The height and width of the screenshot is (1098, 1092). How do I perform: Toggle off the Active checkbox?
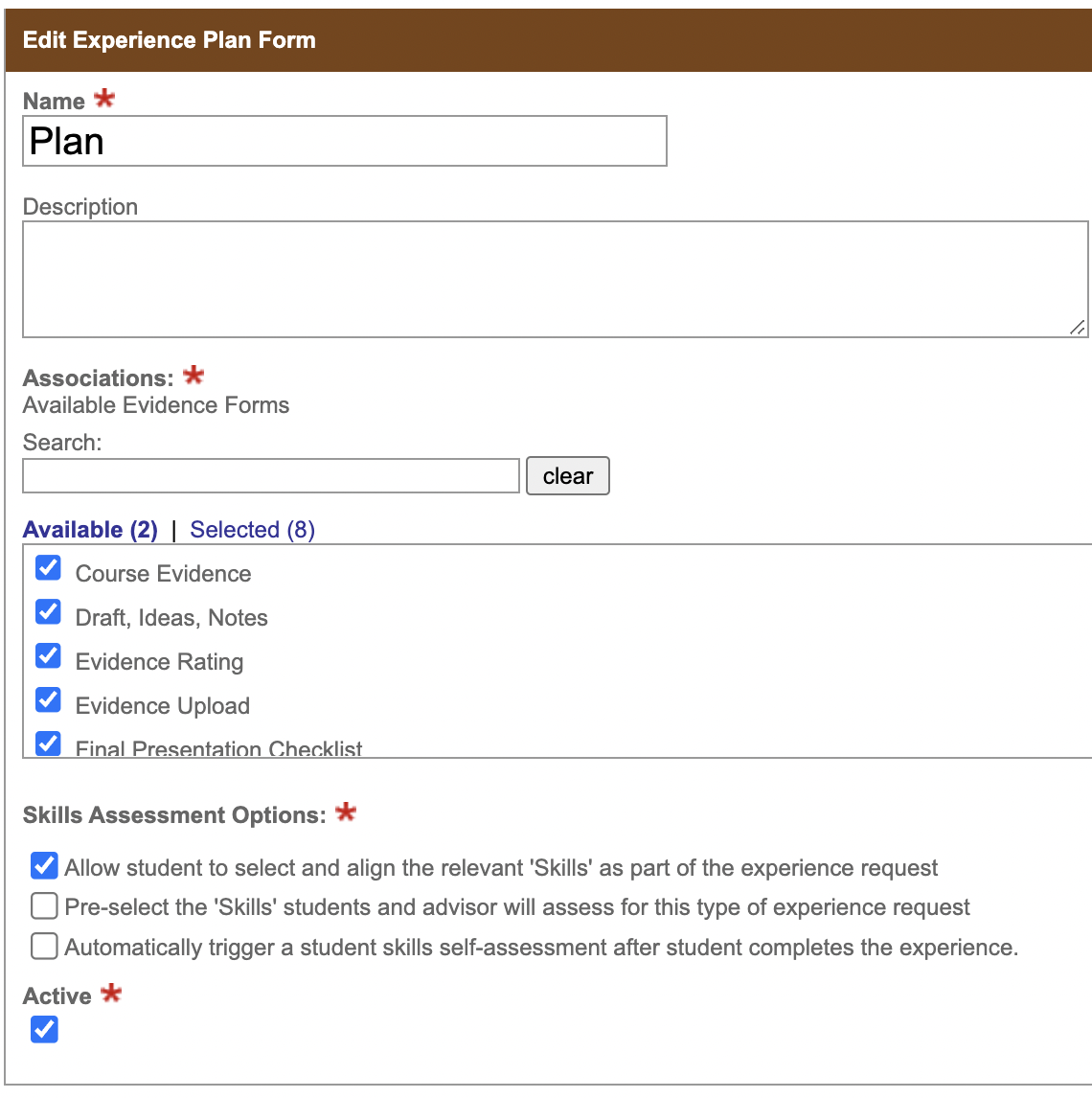pos(44,1029)
